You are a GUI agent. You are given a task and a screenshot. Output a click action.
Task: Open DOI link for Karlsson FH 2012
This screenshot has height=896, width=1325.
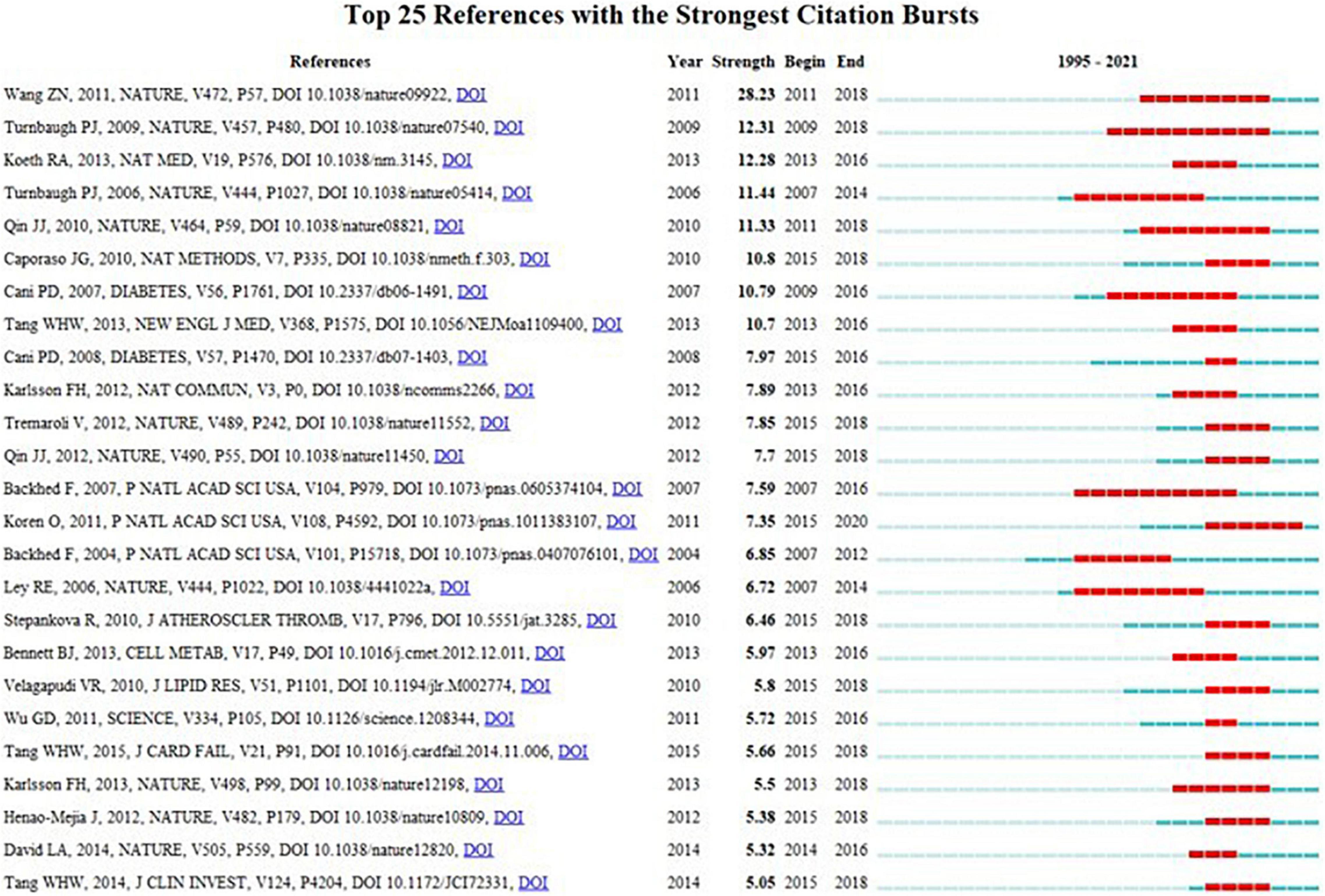pyautogui.click(x=520, y=390)
